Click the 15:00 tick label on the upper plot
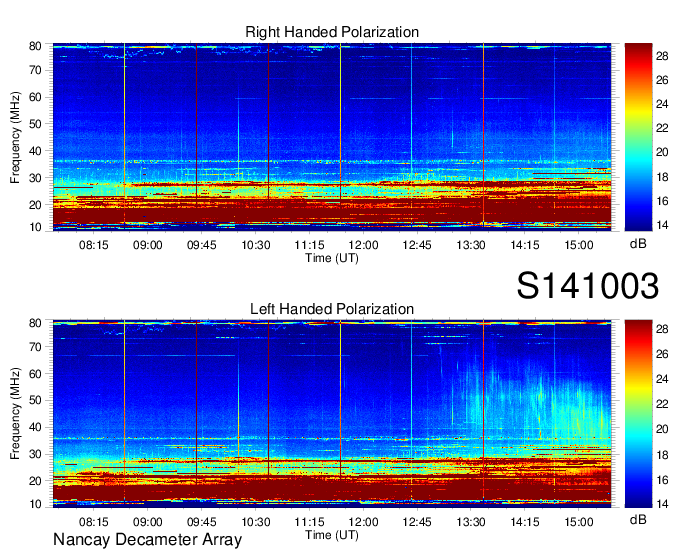 click(579, 245)
